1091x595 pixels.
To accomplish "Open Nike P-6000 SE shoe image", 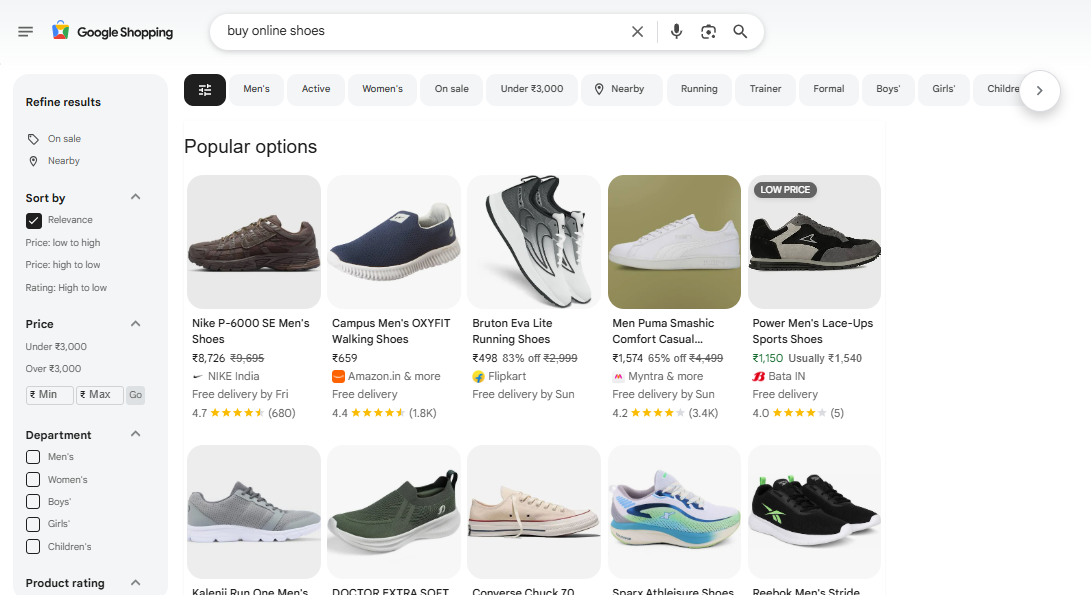I will (x=254, y=242).
